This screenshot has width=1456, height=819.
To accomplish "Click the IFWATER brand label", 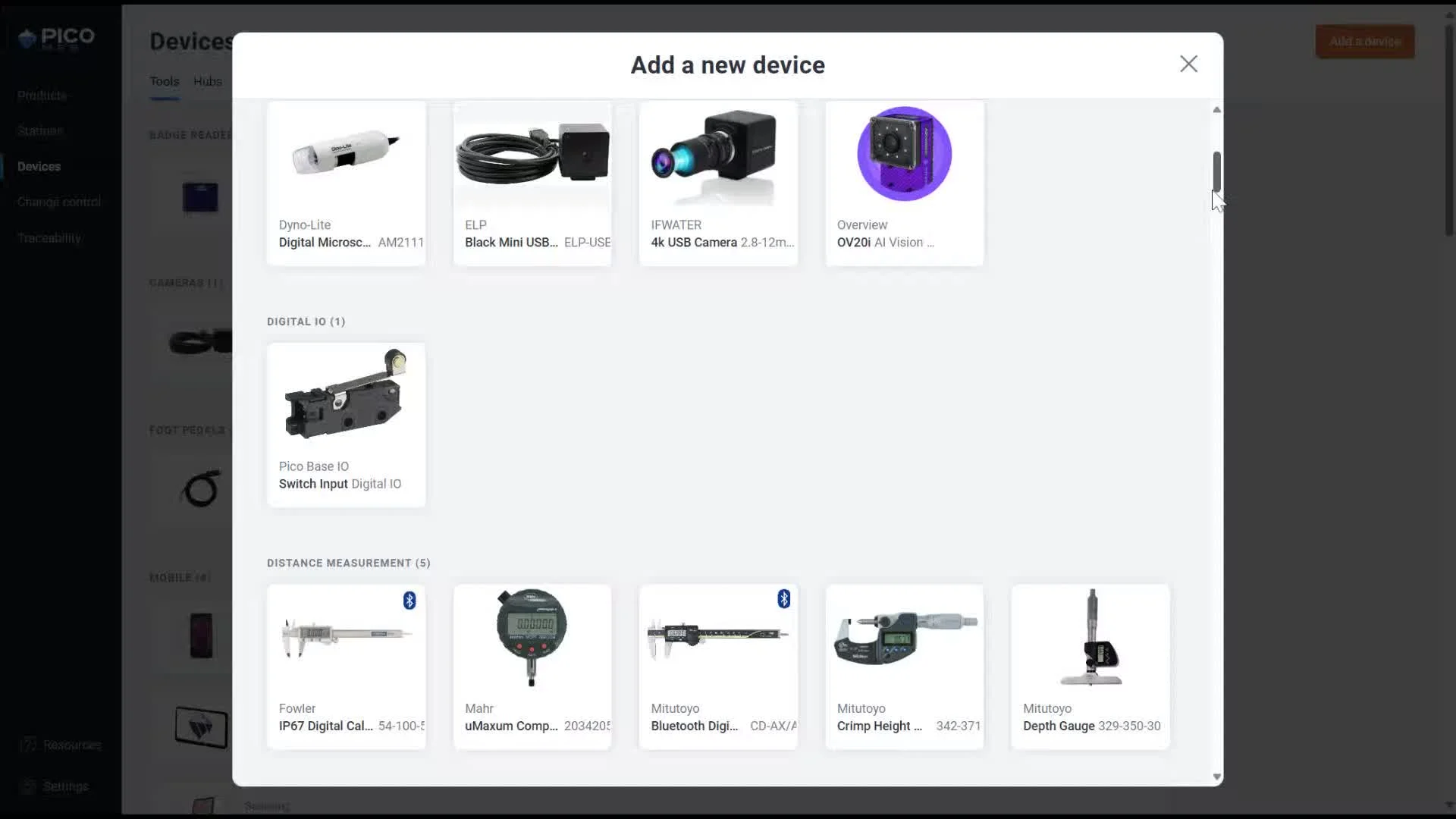I will tap(676, 224).
